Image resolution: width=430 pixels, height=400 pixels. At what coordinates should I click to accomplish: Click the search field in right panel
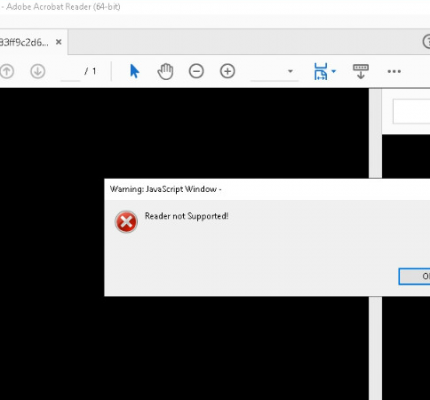tap(411, 111)
